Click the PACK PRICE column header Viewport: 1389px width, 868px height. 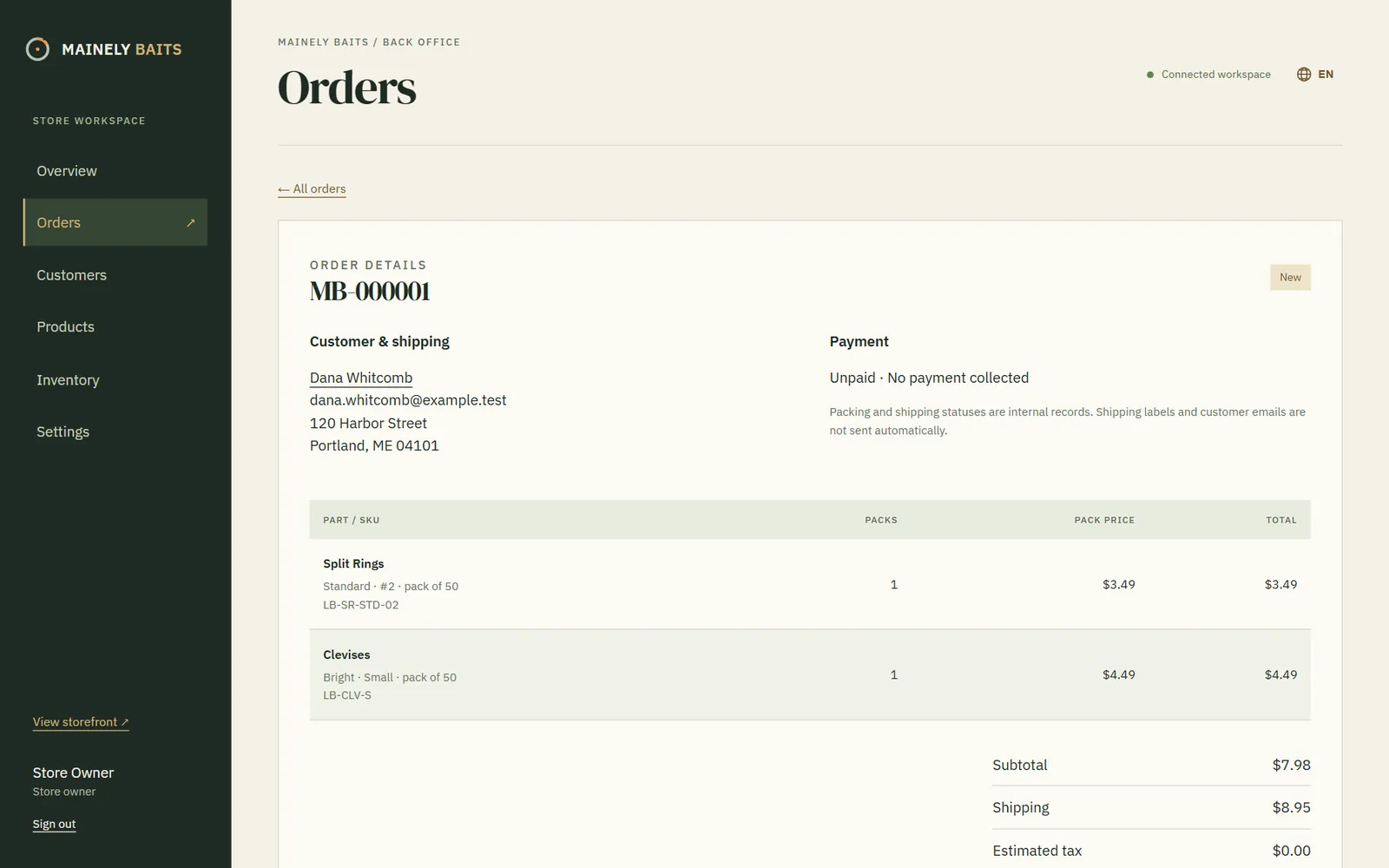[x=1104, y=521]
